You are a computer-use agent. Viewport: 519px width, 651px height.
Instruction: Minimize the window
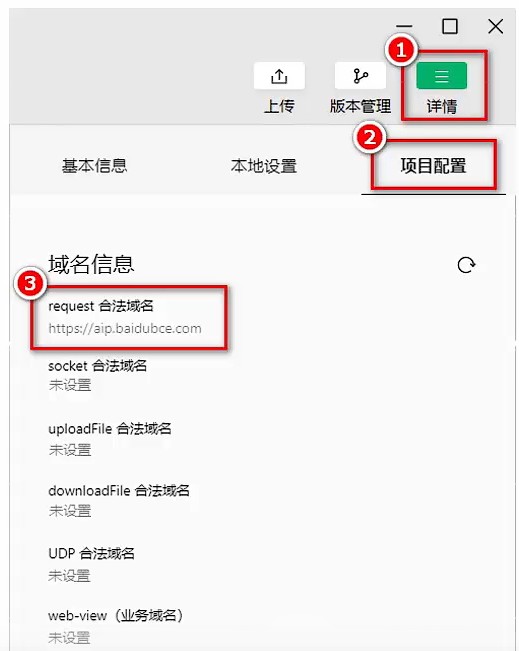[404, 27]
